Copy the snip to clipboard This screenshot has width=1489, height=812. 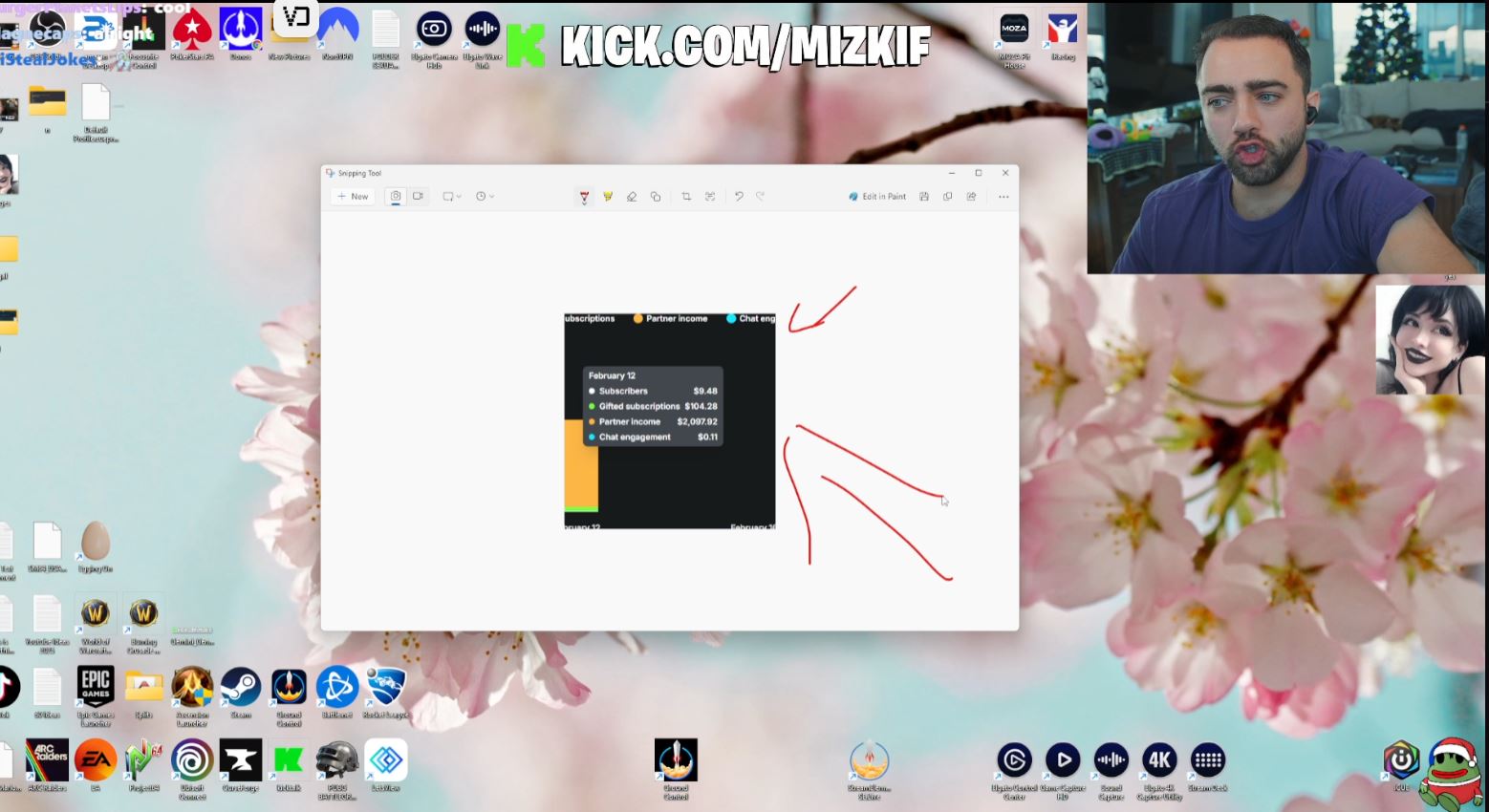(948, 197)
